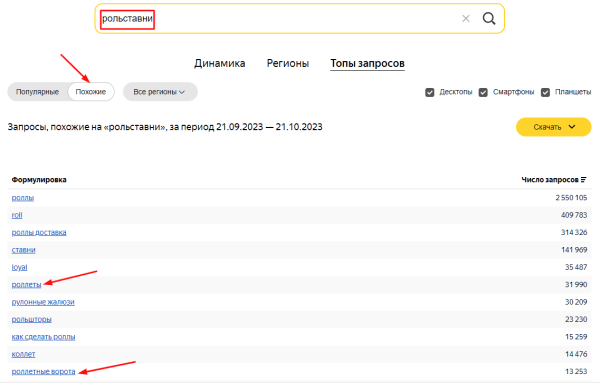Select the Похожие toggle option

click(91, 92)
